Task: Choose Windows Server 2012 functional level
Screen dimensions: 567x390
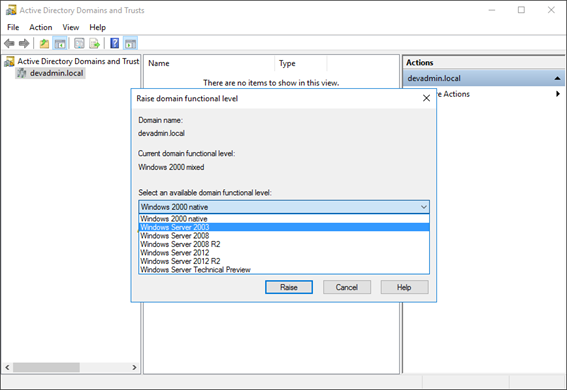Action: click(284, 253)
